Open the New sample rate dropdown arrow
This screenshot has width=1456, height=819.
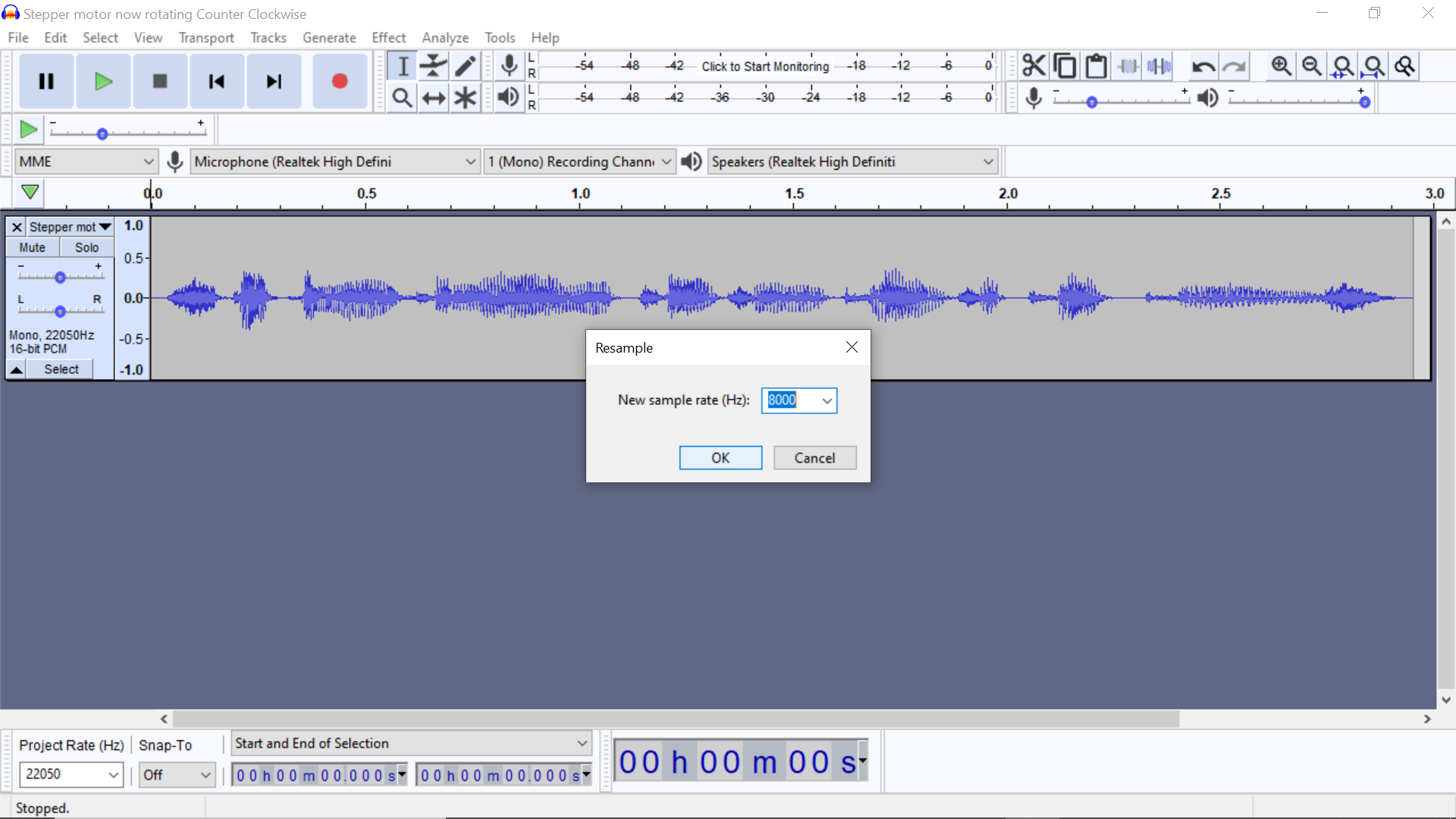point(827,400)
